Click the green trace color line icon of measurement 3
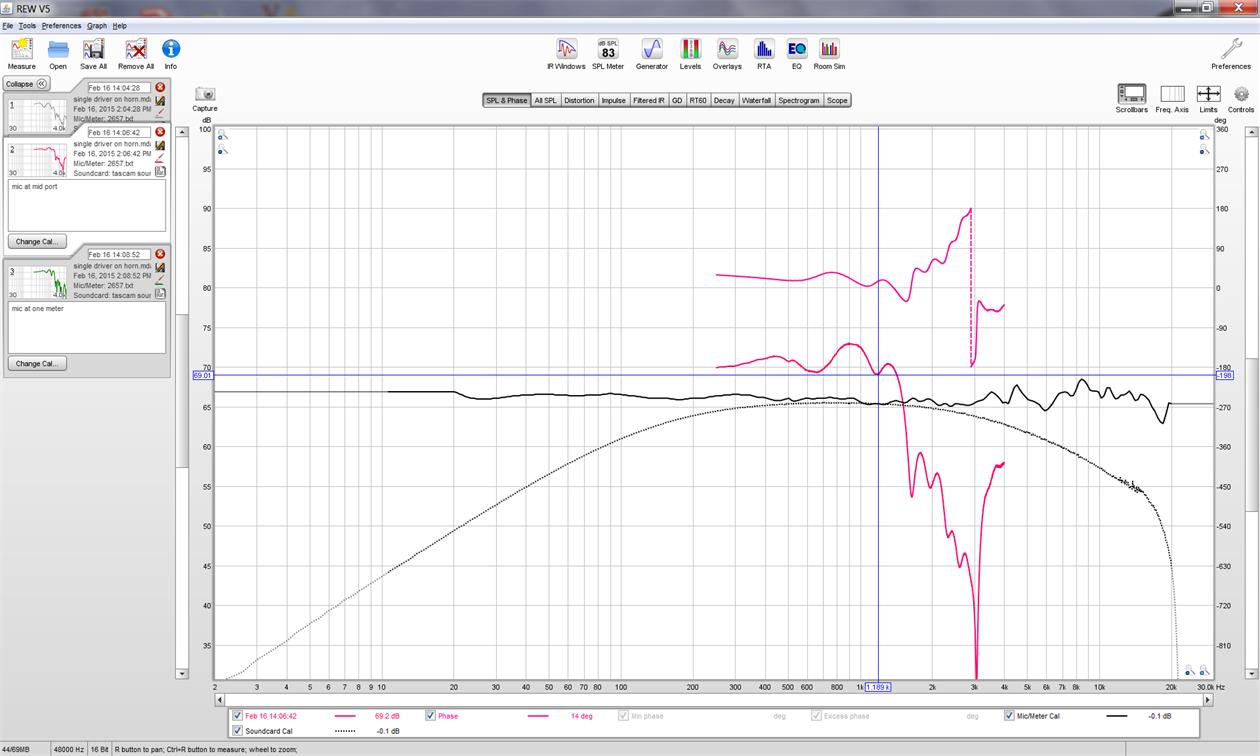 (160, 281)
